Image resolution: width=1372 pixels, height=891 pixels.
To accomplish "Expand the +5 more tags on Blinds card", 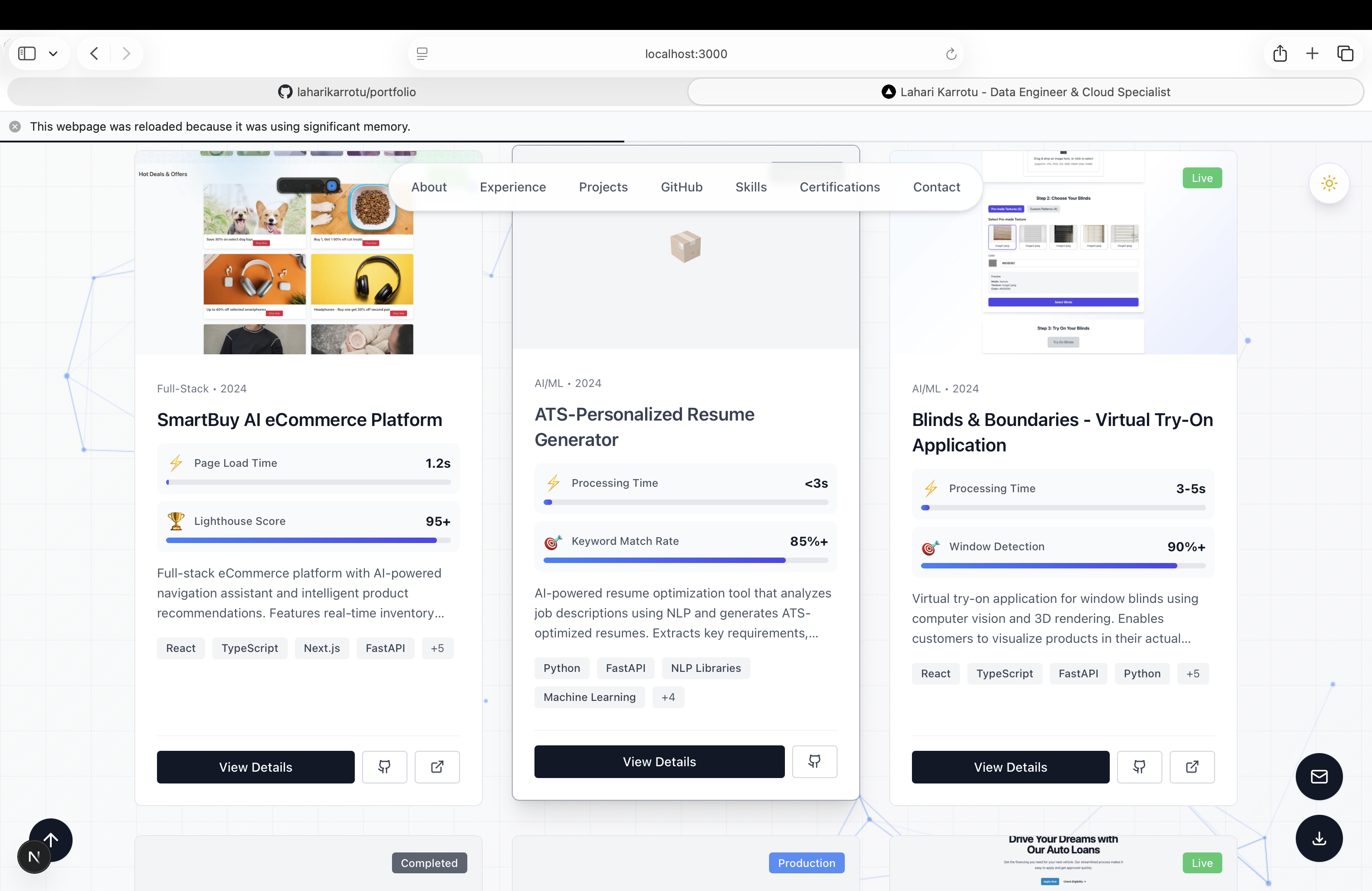I will tap(1193, 673).
